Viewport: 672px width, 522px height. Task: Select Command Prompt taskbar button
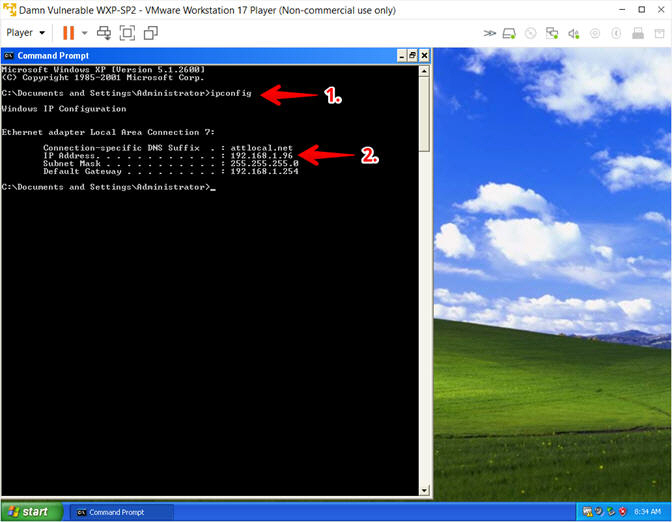[x=121, y=512]
